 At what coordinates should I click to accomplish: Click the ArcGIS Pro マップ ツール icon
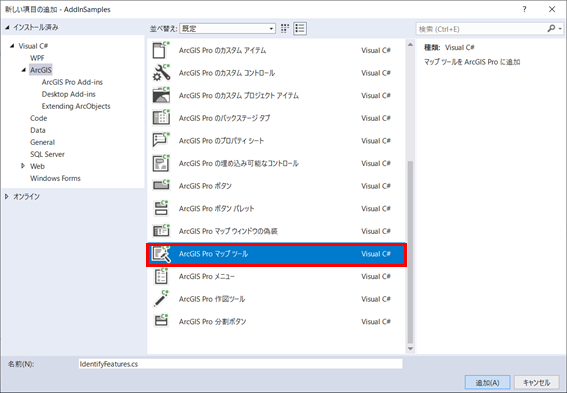[161, 254]
